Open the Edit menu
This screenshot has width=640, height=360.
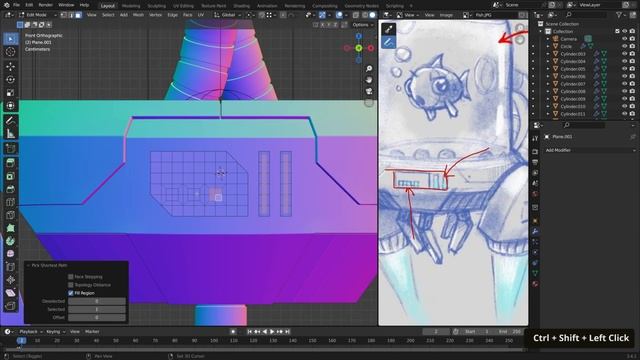29,5
